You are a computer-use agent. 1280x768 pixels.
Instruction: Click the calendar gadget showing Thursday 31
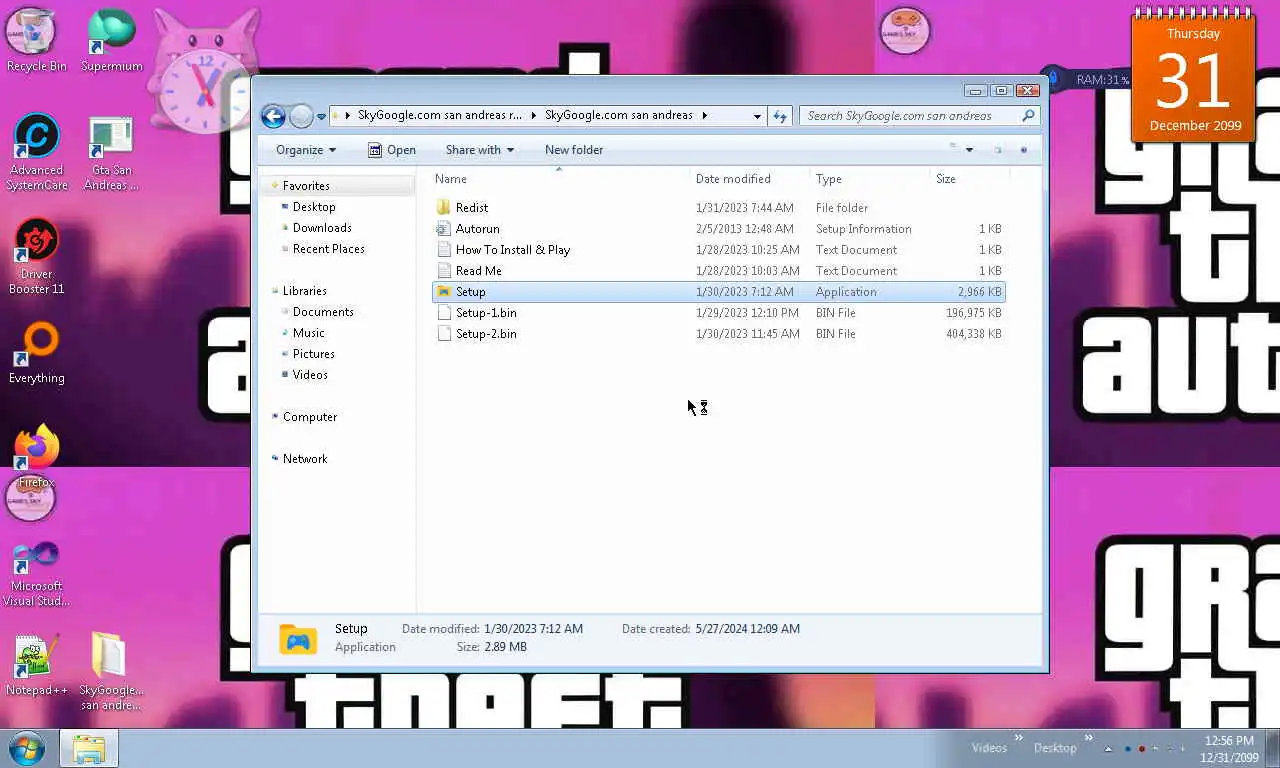pos(1193,77)
